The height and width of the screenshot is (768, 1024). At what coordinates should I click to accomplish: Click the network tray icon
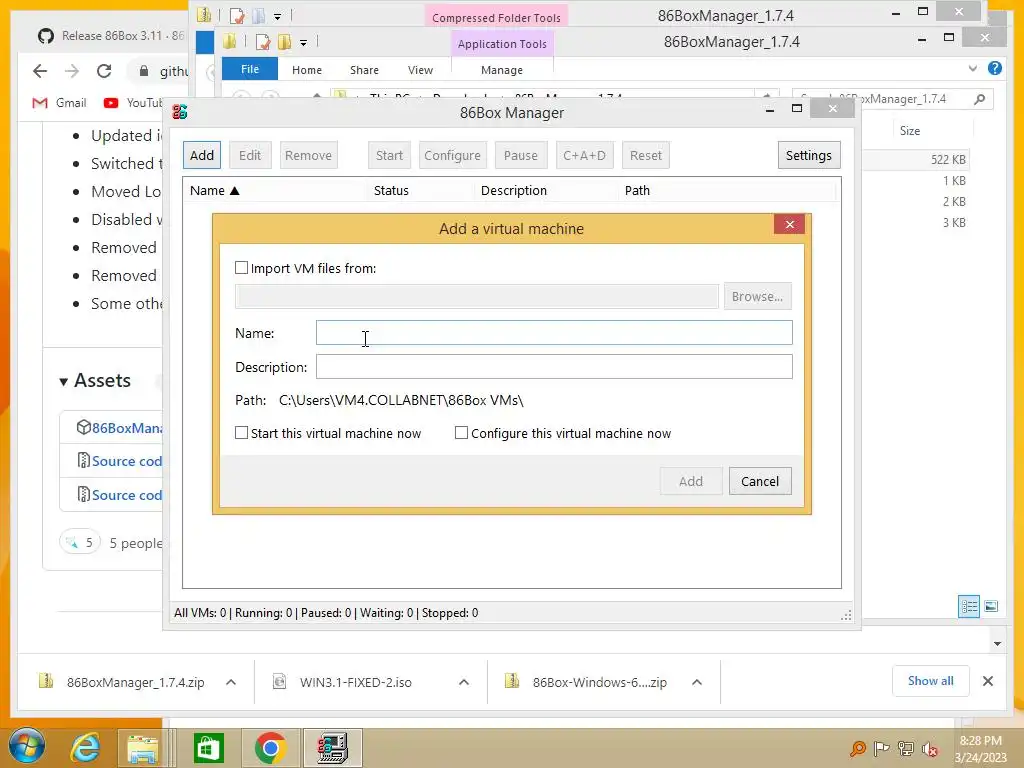[906, 749]
